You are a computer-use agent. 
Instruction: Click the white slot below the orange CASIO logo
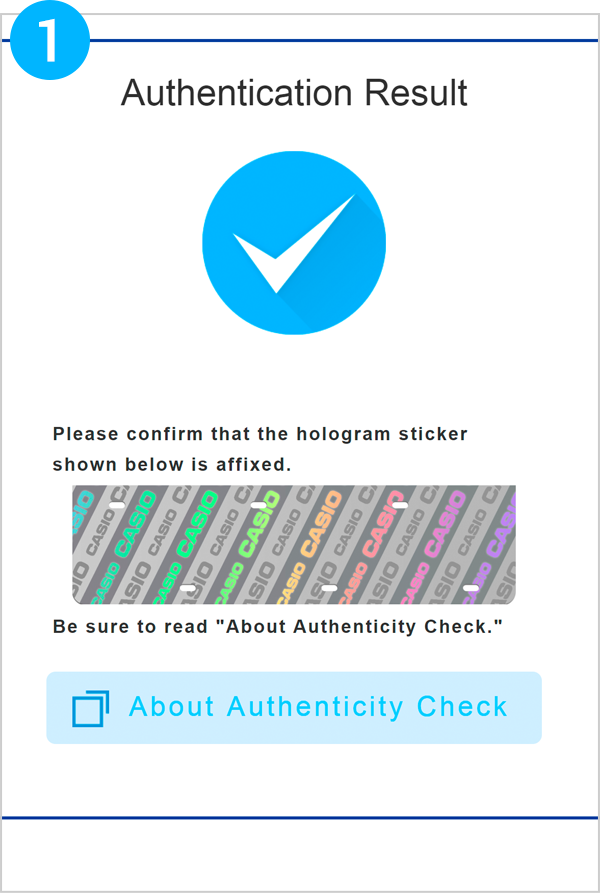(328, 588)
